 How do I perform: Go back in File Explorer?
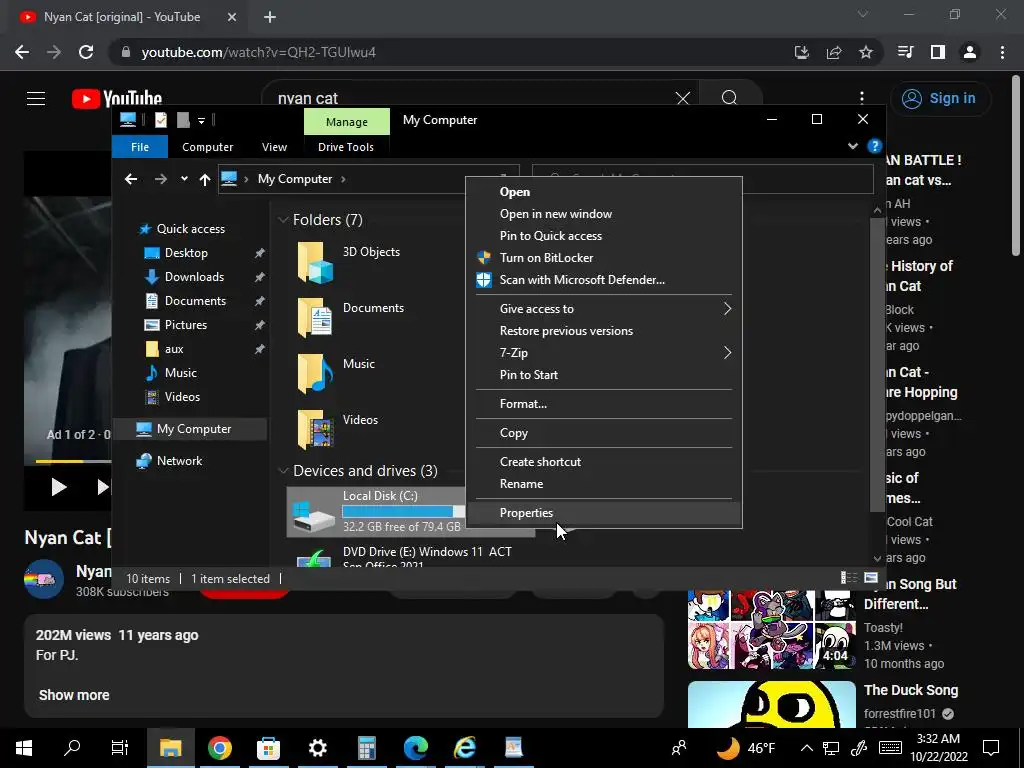(x=131, y=179)
